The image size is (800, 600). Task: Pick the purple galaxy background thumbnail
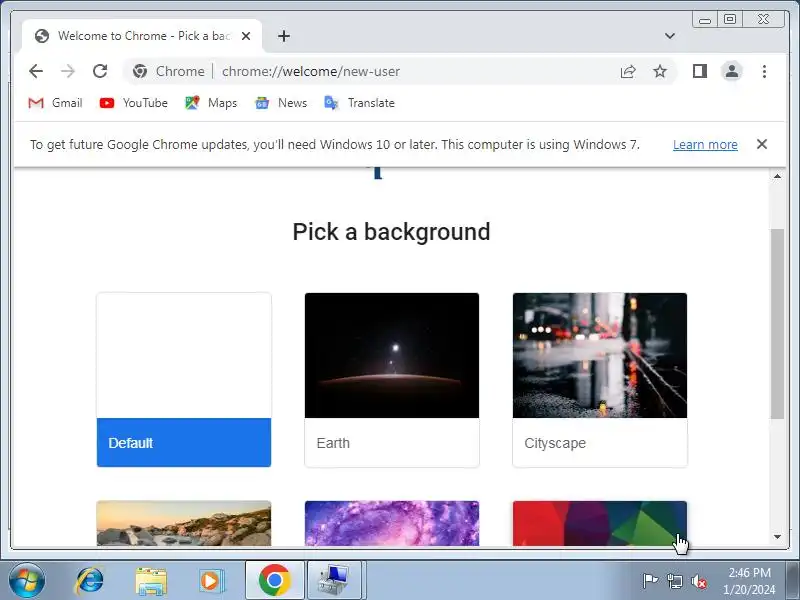coord(392,523)
